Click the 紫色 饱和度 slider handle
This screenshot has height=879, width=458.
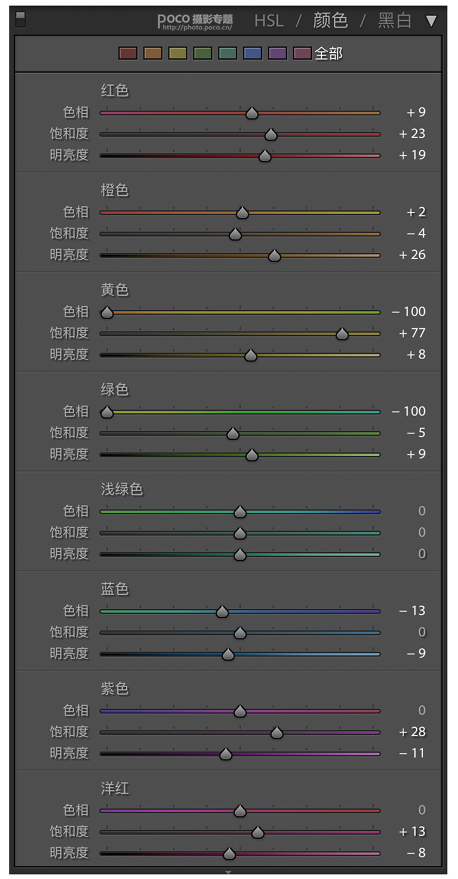(x=276, y=733)
